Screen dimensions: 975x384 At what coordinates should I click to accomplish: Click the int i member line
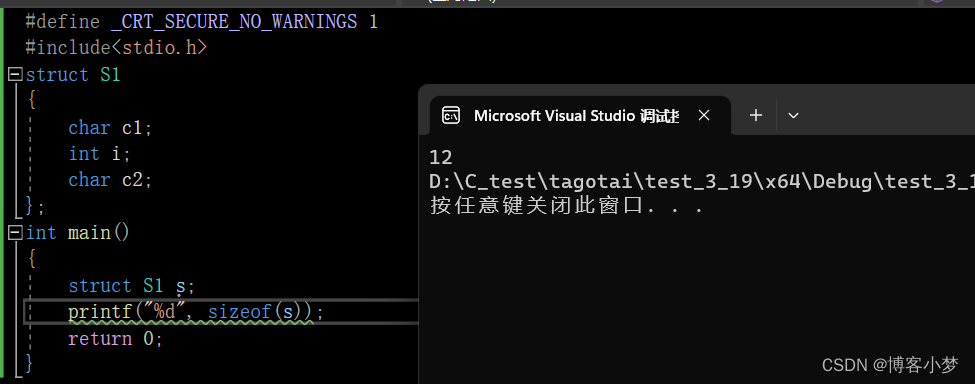[x=99, y=153]
